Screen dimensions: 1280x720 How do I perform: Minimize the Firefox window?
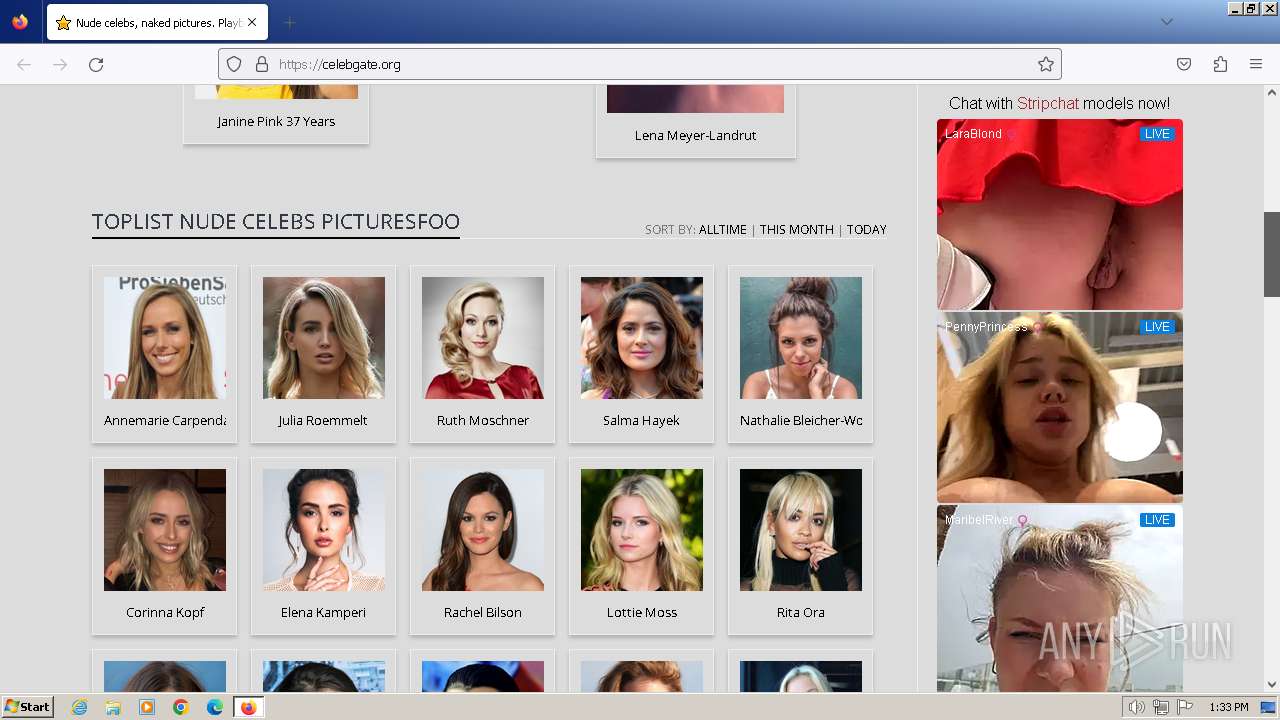(1235, 8)
